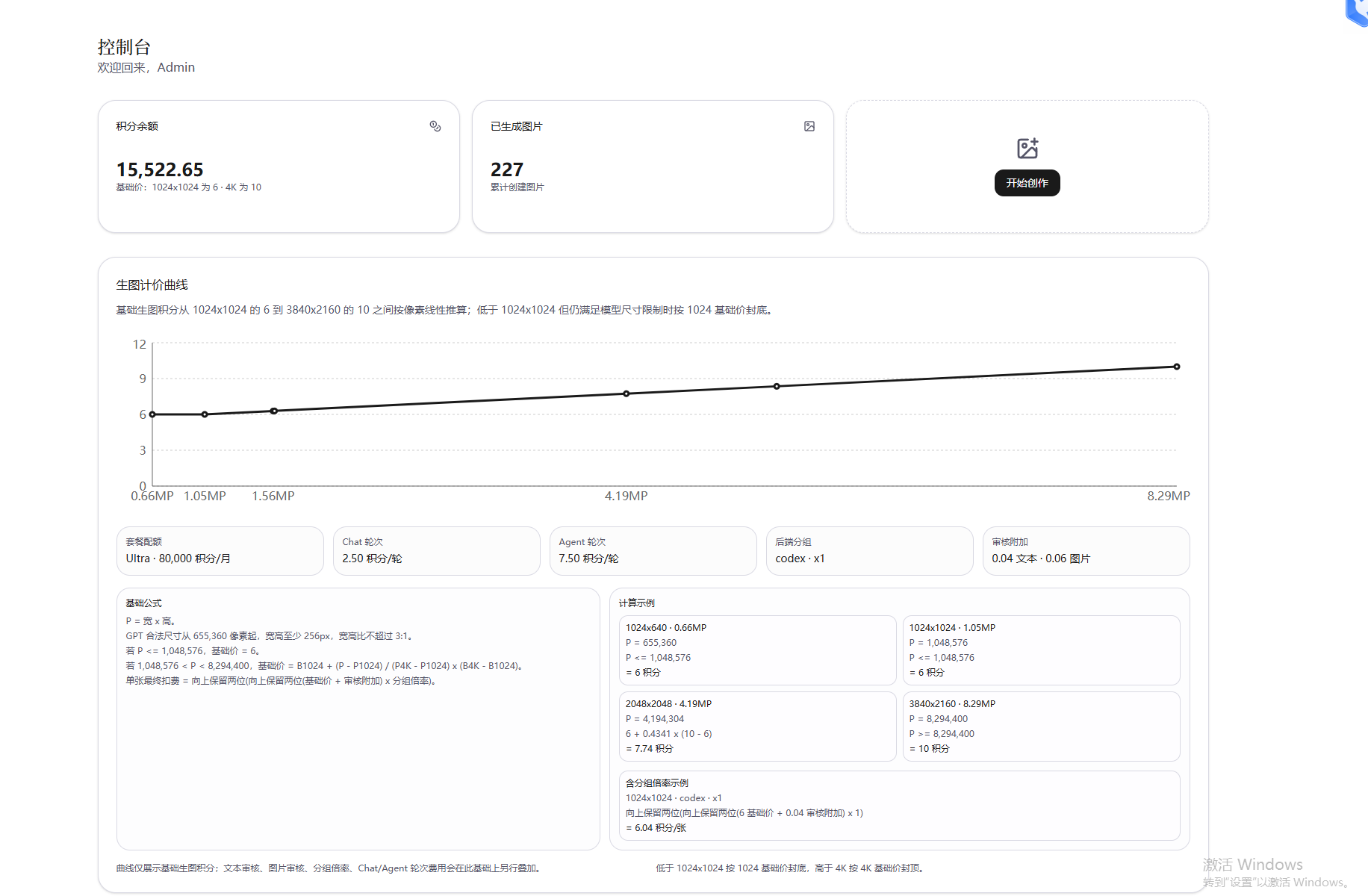Click the x-axis label 8.29MP

(x=1169, y=496)
